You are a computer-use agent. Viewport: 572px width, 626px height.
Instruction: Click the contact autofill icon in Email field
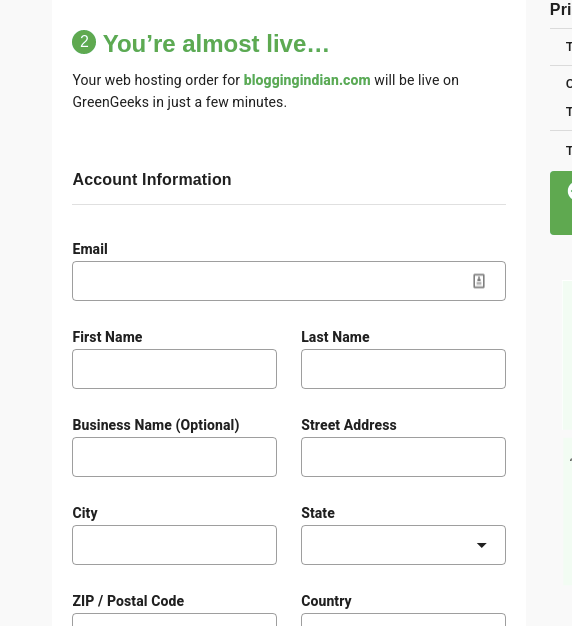pos(479,281)
